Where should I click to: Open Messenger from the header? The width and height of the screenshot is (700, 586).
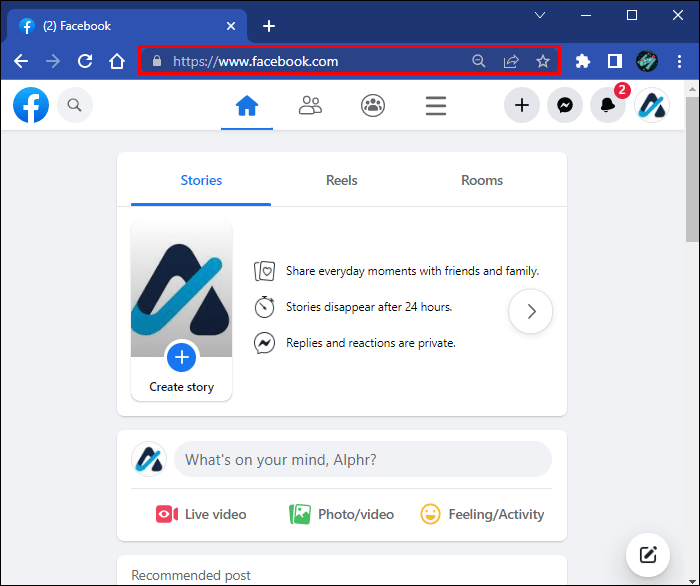pos(565,105)
